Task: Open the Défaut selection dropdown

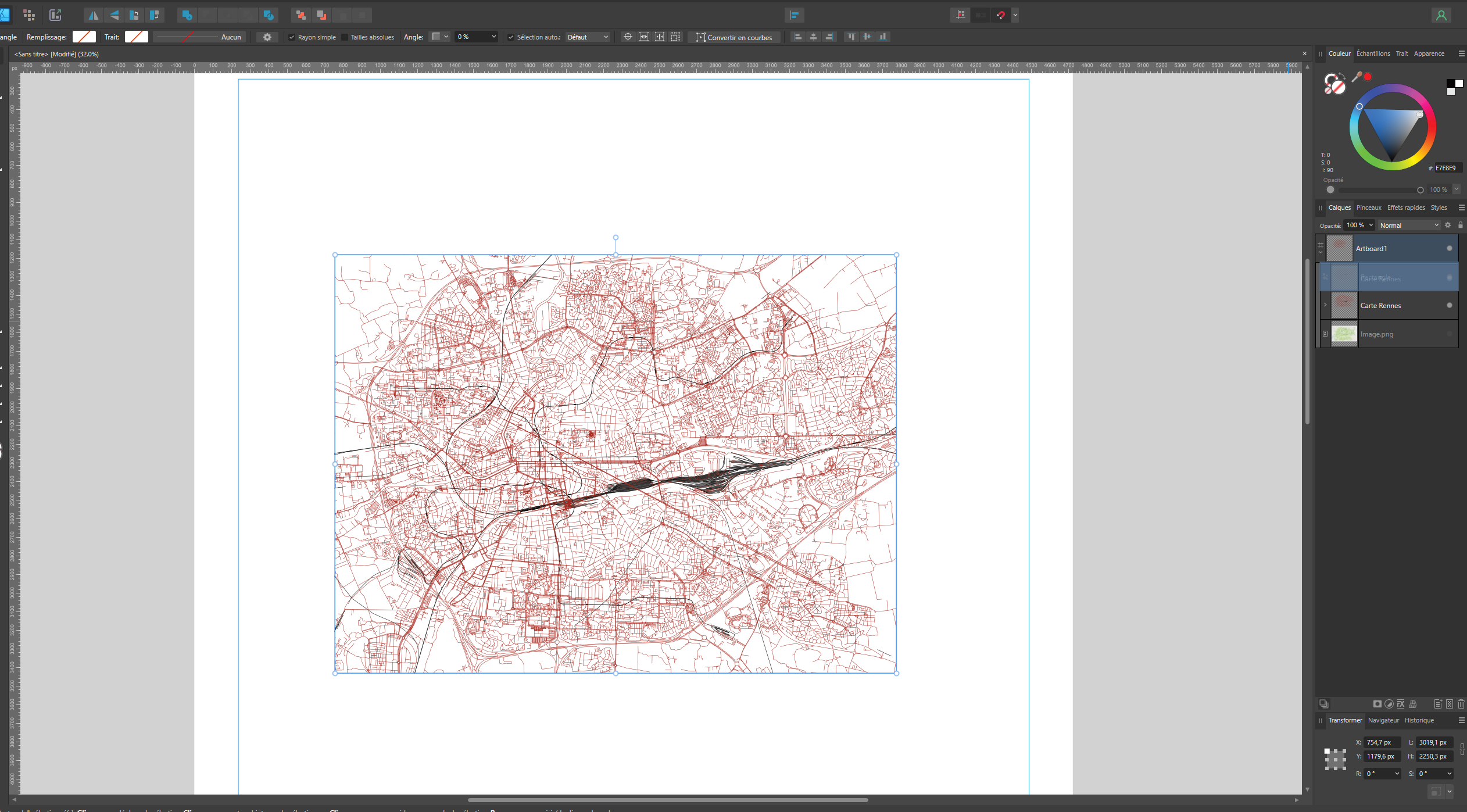Action: (x=587, y=37)
